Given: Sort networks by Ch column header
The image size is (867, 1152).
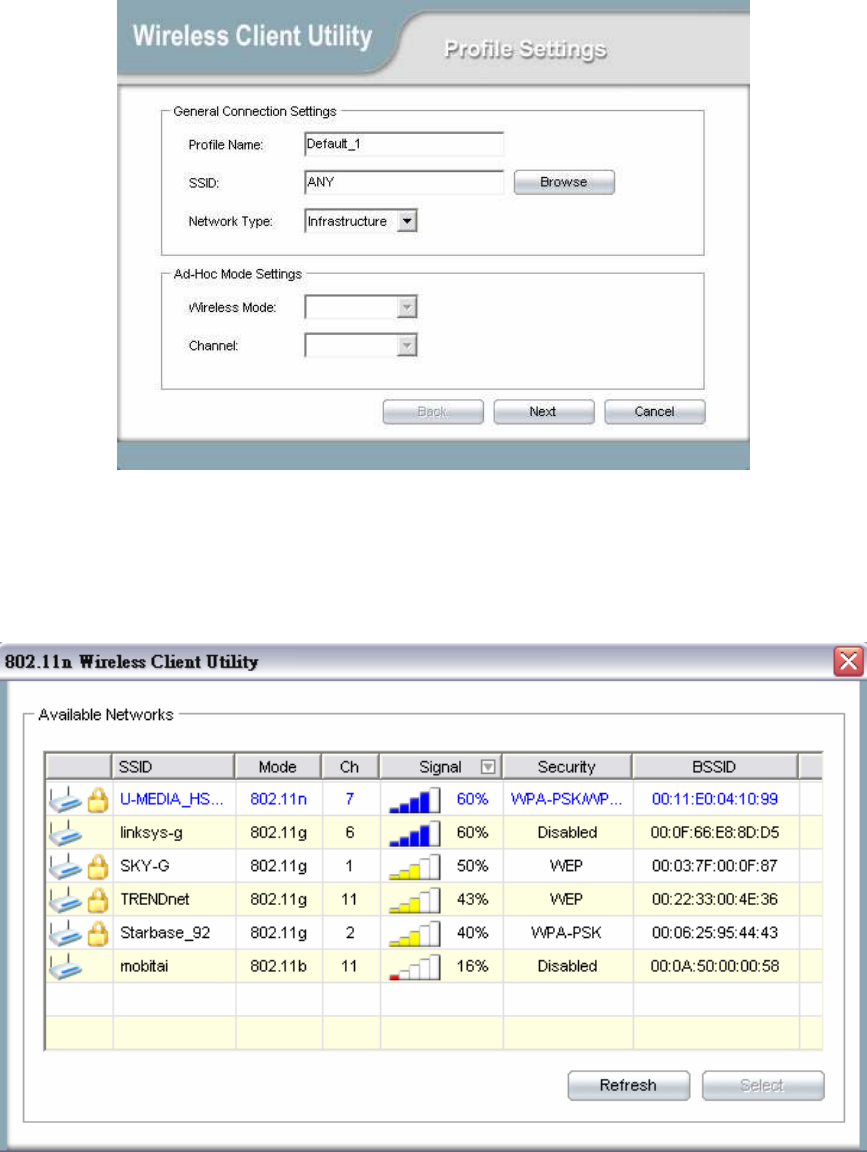Looking at the screenshot, I should coord(350,766).
